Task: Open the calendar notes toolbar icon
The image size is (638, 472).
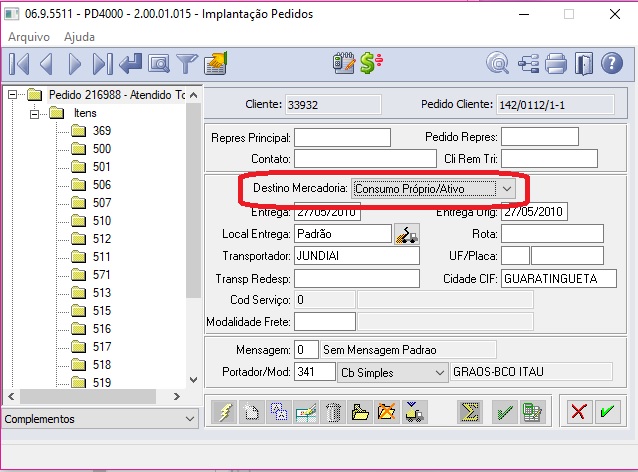Action: click(344, 63)
